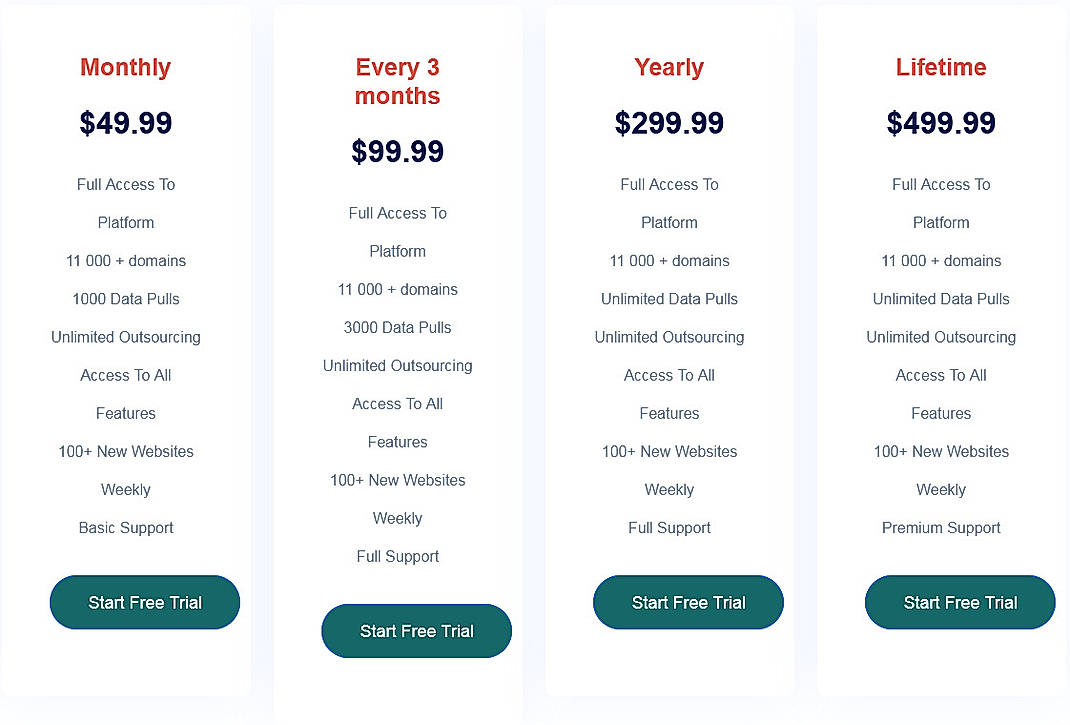Click Basic Support in the Monthly column
Screen dimensions: 1070x725
click(125, 527)
